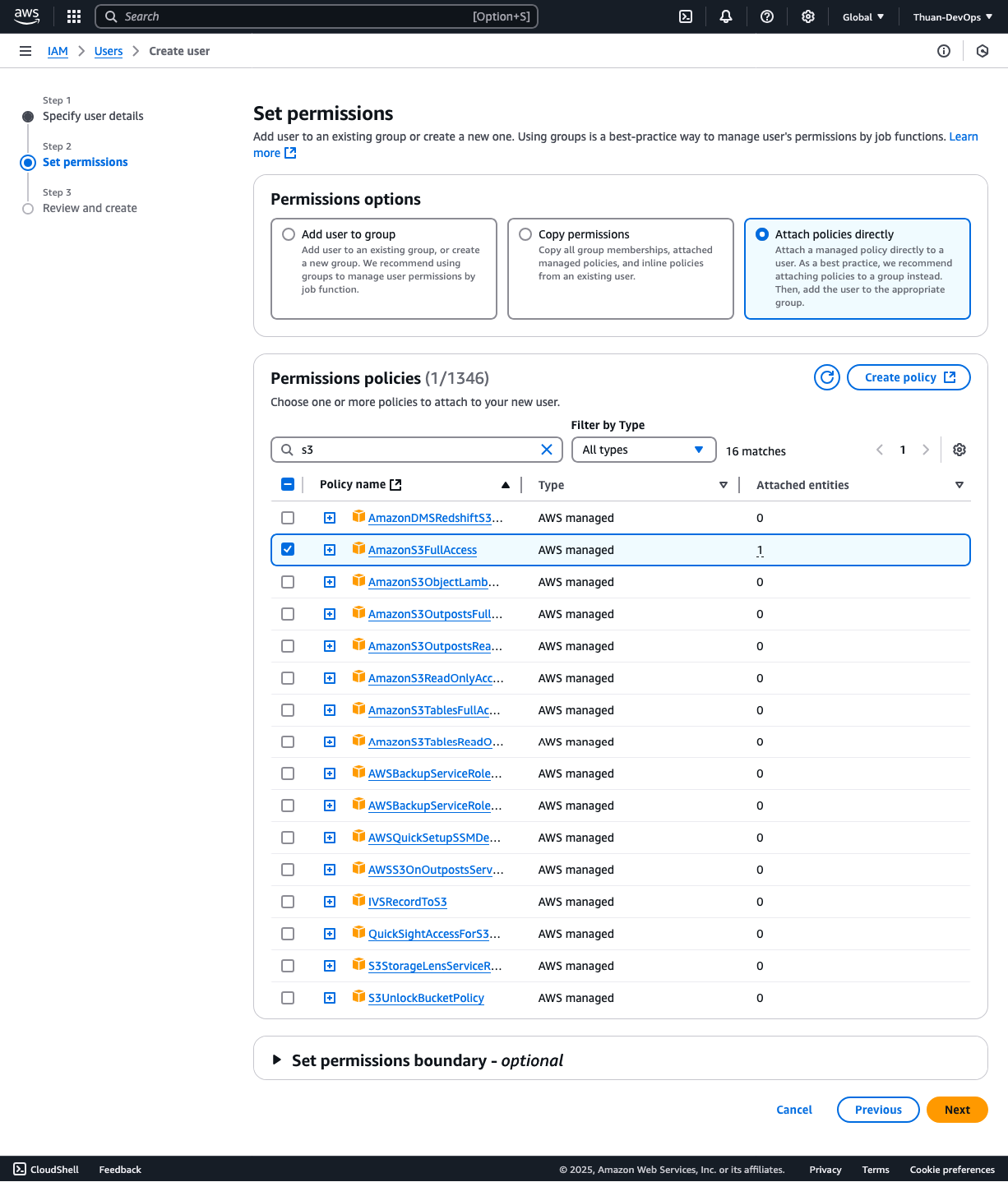
Task: Open the AWS services grid menu
Action: pyautogui.click(x=74, y=16)
